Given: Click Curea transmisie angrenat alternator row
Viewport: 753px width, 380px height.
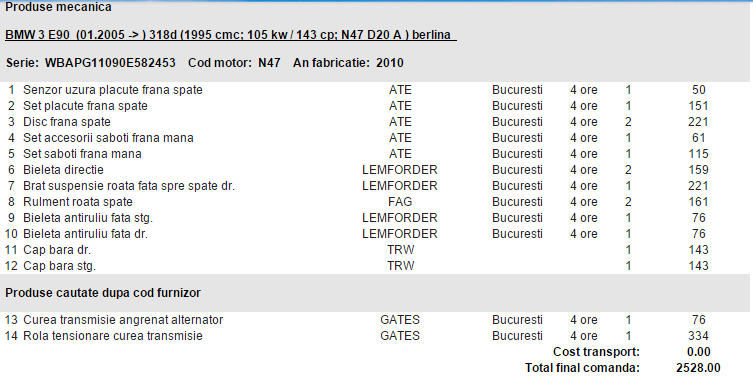Looking at the screenshot, I should (x=375, y=320).
